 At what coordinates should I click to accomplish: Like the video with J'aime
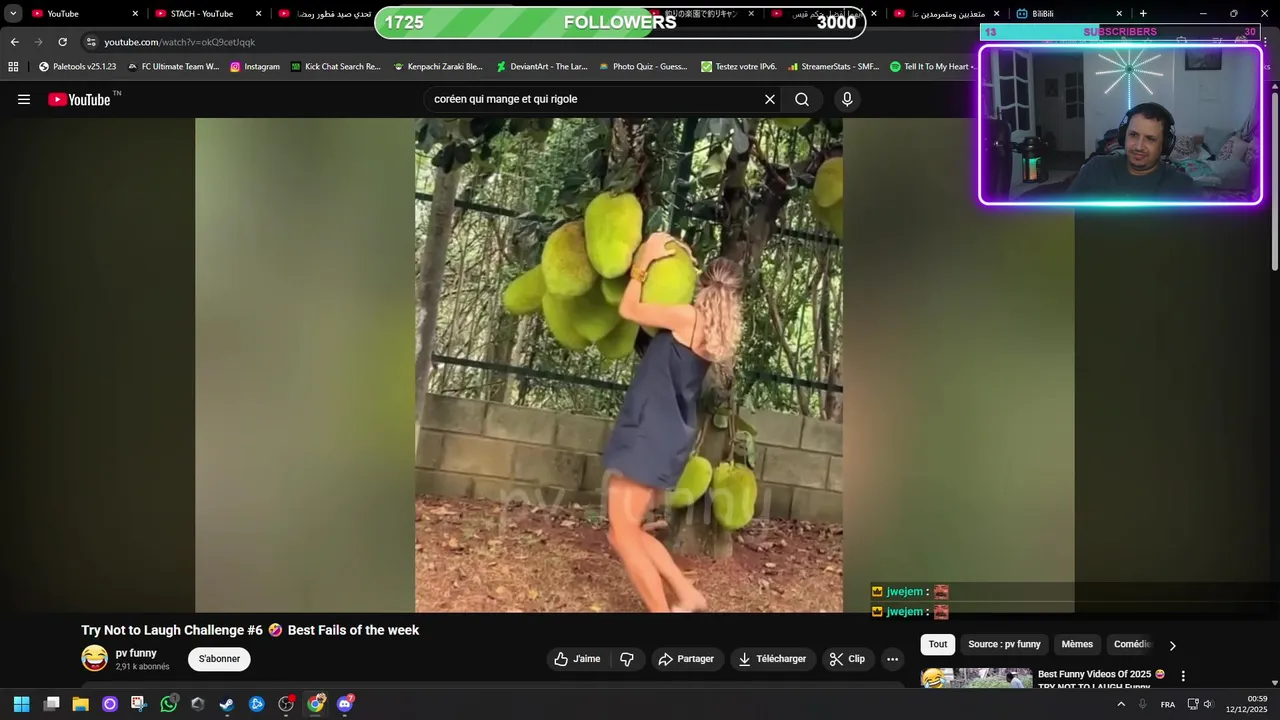(577, 659)
